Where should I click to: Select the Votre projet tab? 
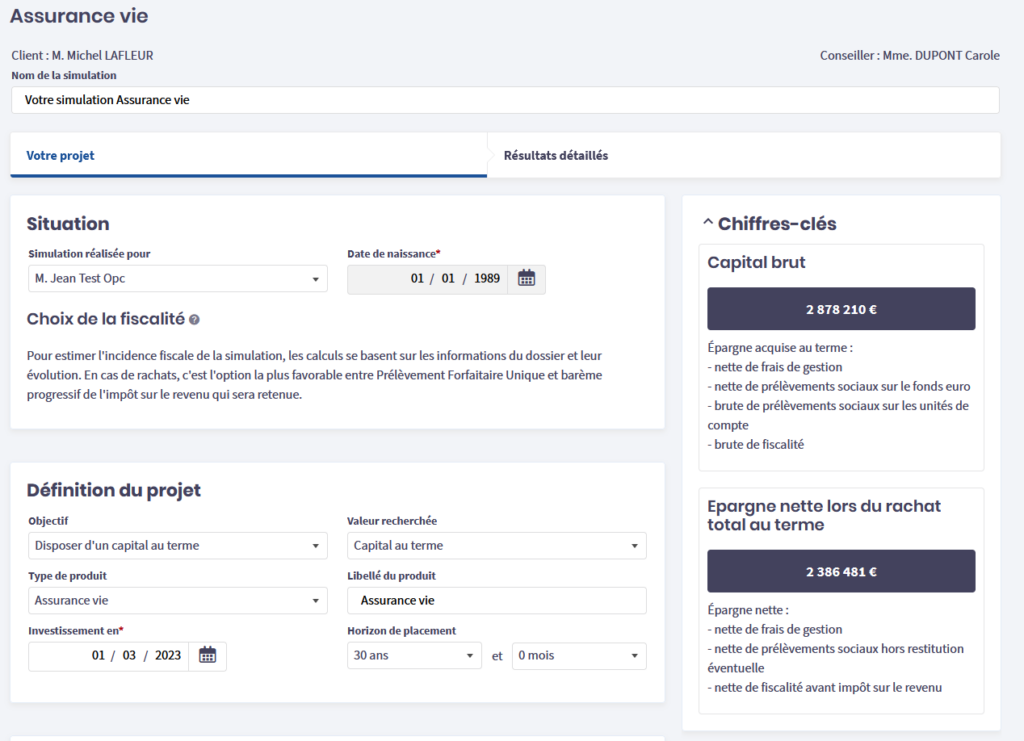click(60, 156)
